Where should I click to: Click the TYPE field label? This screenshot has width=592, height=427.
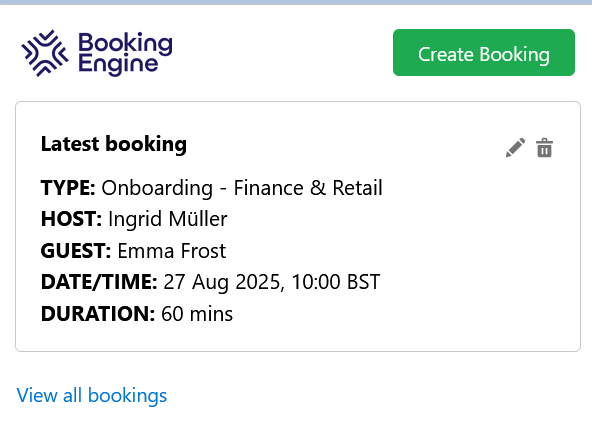[x=68, y=188]
